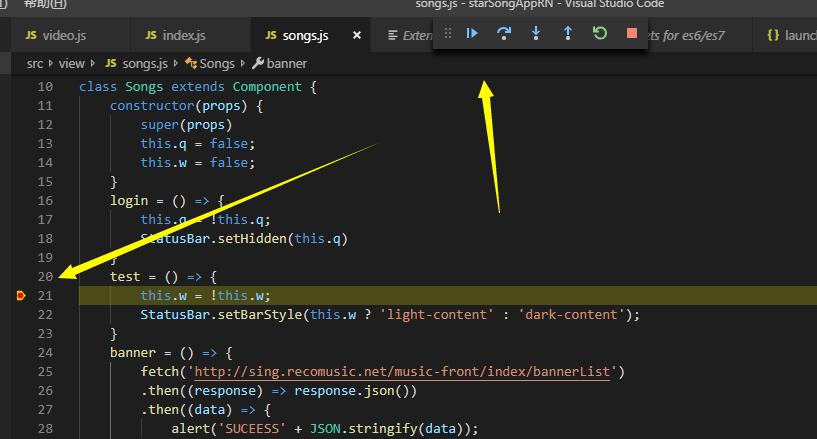Click the bannerList URL on line 25

tap(402, 372)
